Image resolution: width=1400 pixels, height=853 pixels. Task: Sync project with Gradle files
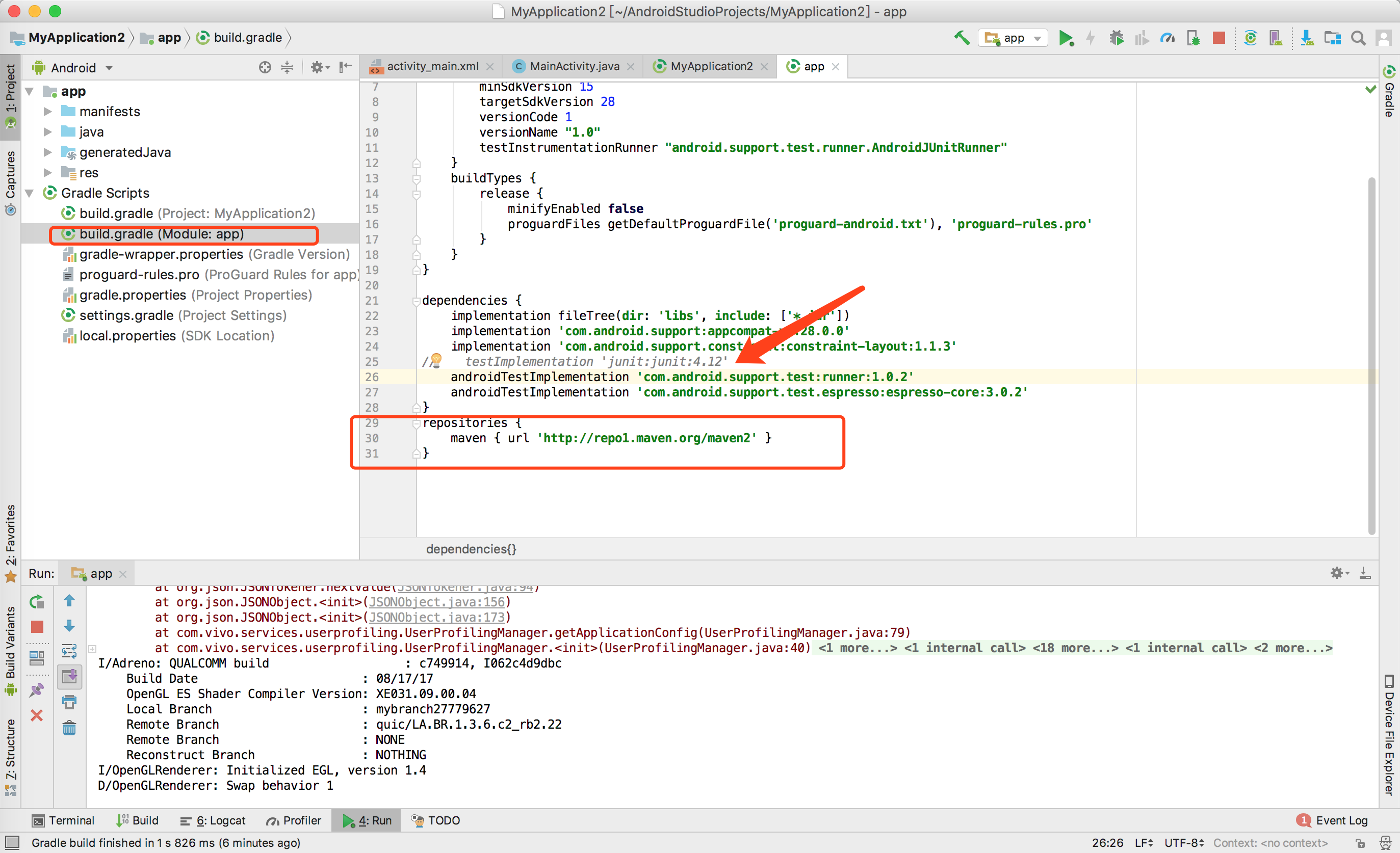1251,38
